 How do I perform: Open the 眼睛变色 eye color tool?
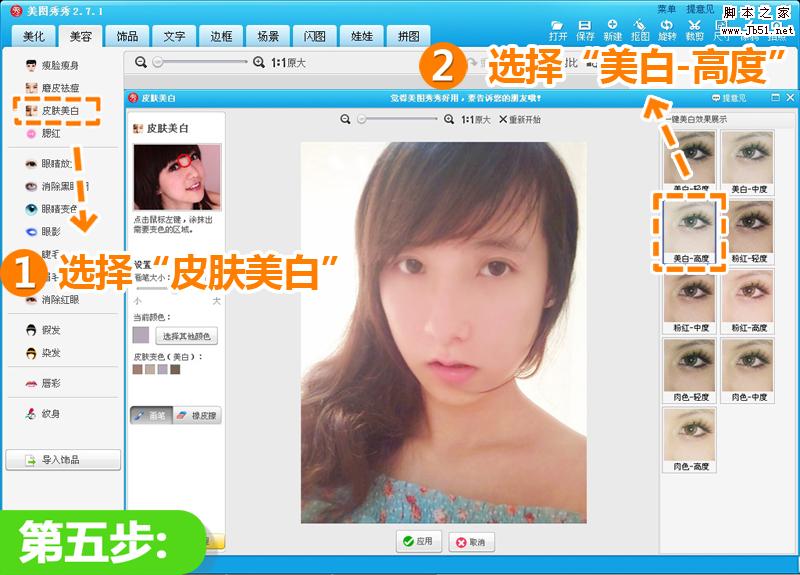click(52, 209)
